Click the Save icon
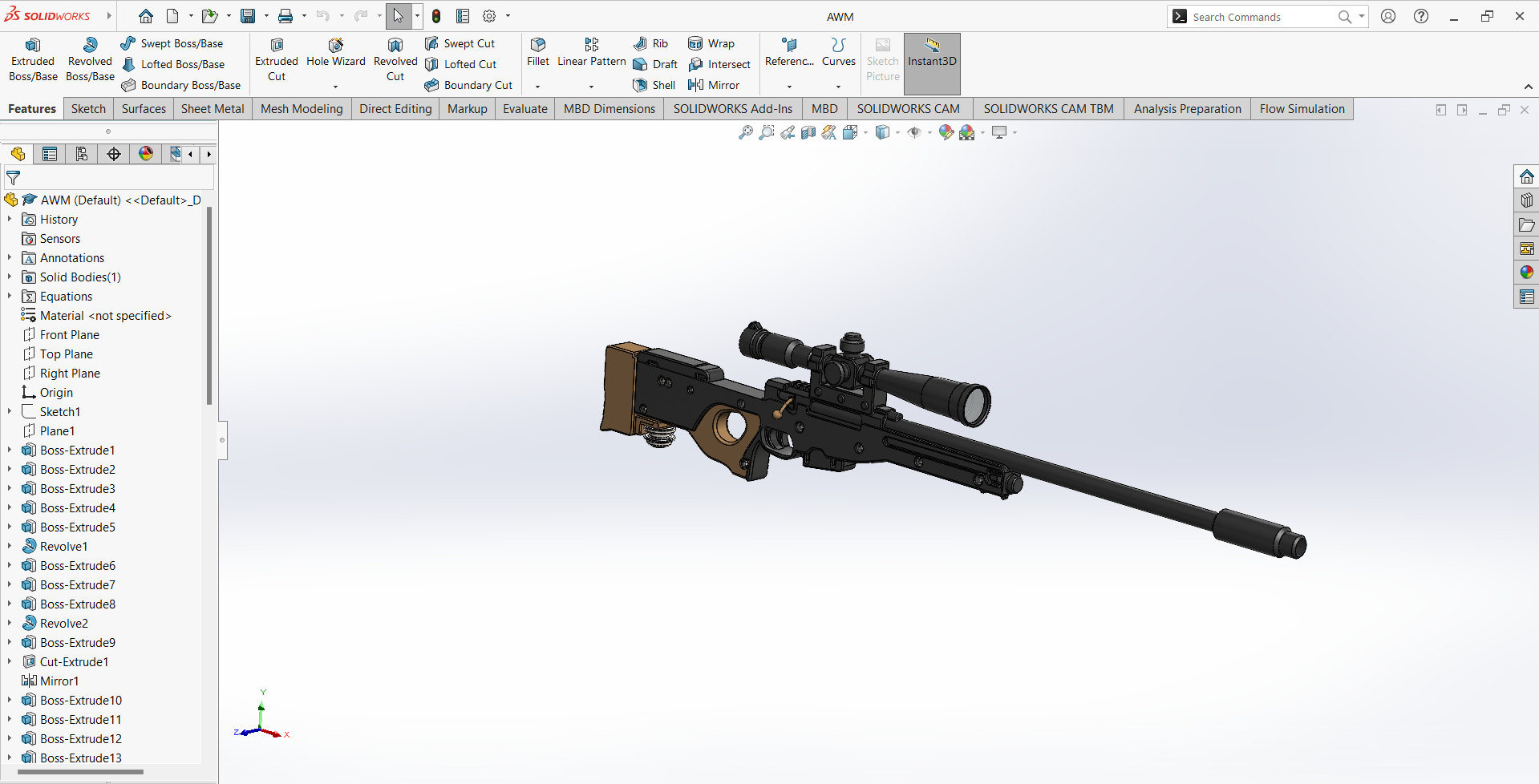Viewport: 1539px width, 784px height. click(248, 16)
